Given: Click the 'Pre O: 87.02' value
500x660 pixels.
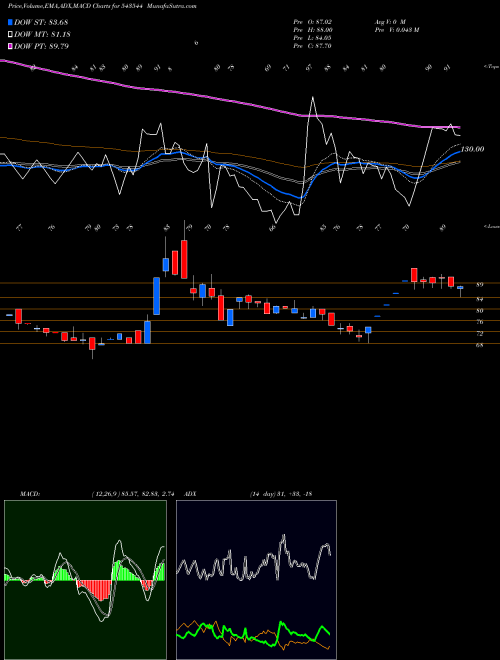Looking at the screenshot, I should [313, 21].
